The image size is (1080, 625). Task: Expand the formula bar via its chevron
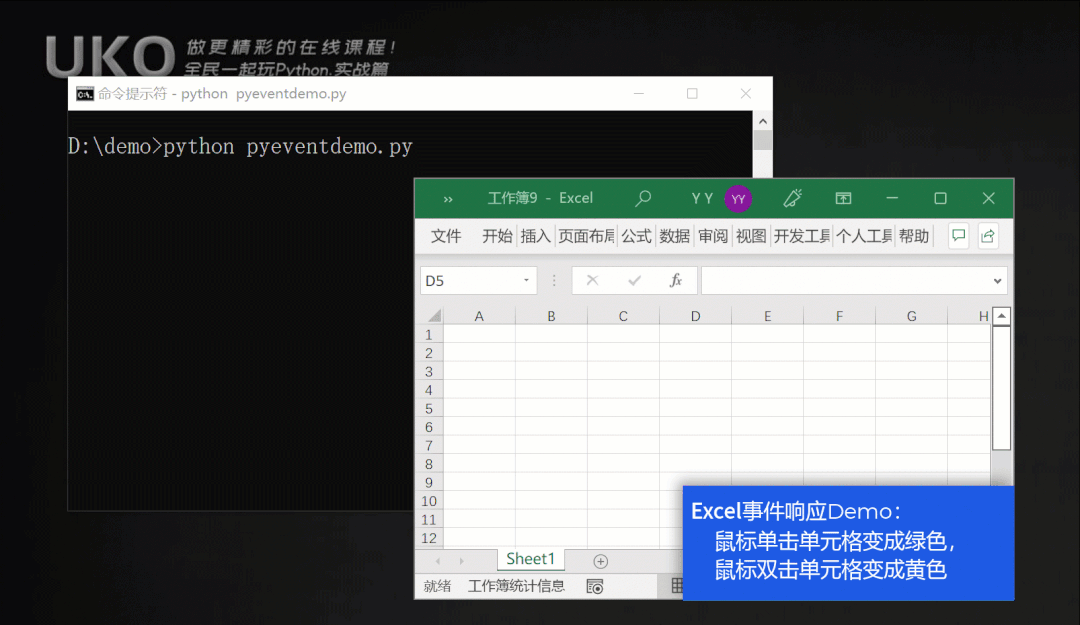pos(997,280)
